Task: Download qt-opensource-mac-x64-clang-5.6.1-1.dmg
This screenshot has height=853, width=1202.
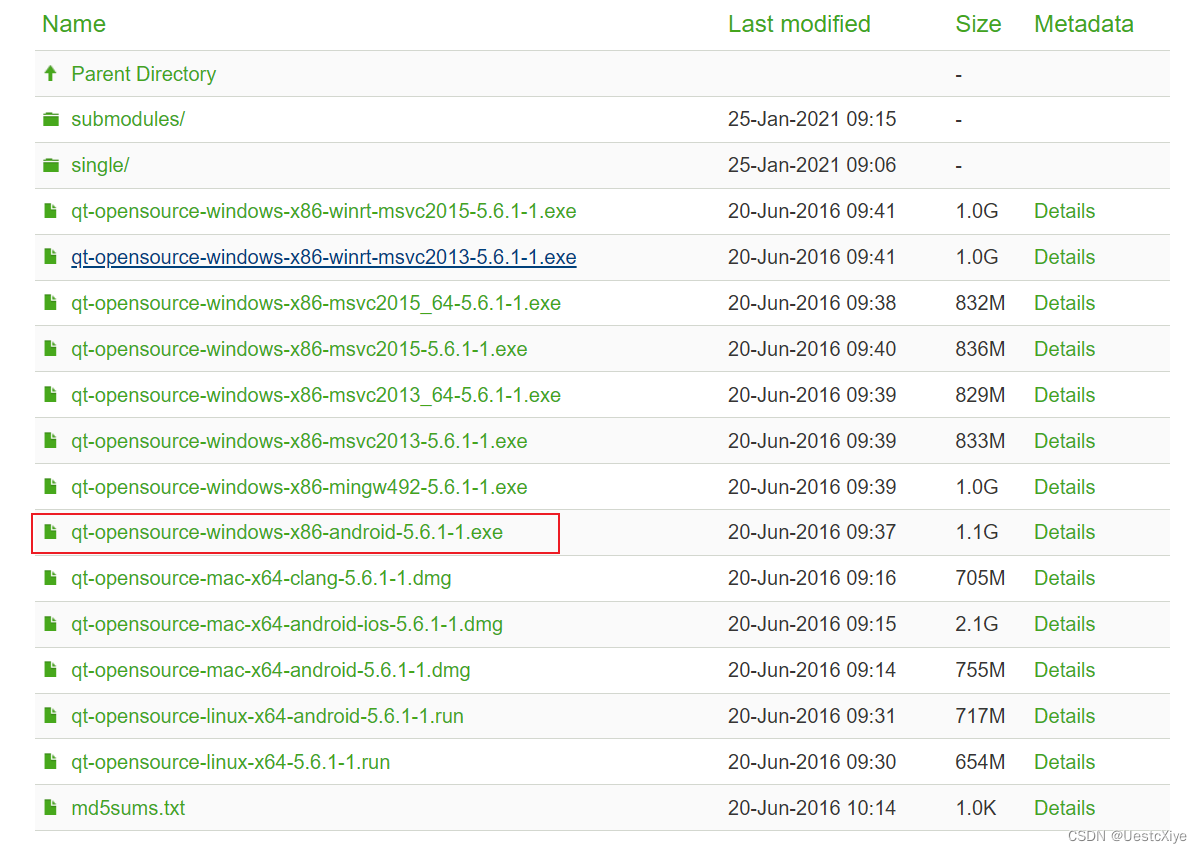Action: [261, 578]
